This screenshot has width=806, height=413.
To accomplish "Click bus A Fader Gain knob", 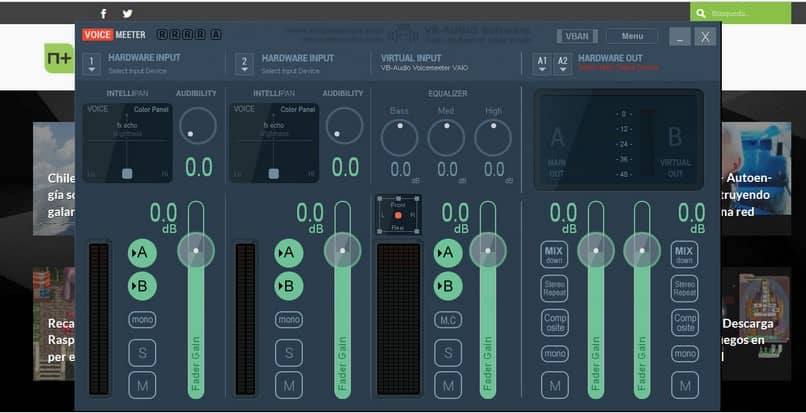I will [596, 250].
